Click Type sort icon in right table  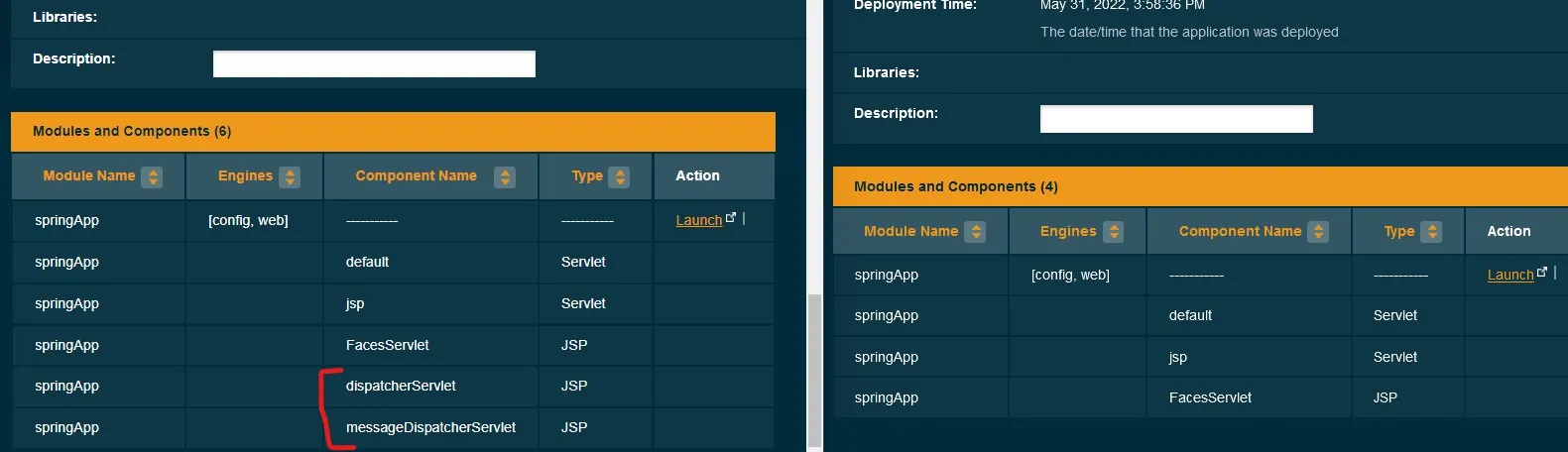point(1431,232)
